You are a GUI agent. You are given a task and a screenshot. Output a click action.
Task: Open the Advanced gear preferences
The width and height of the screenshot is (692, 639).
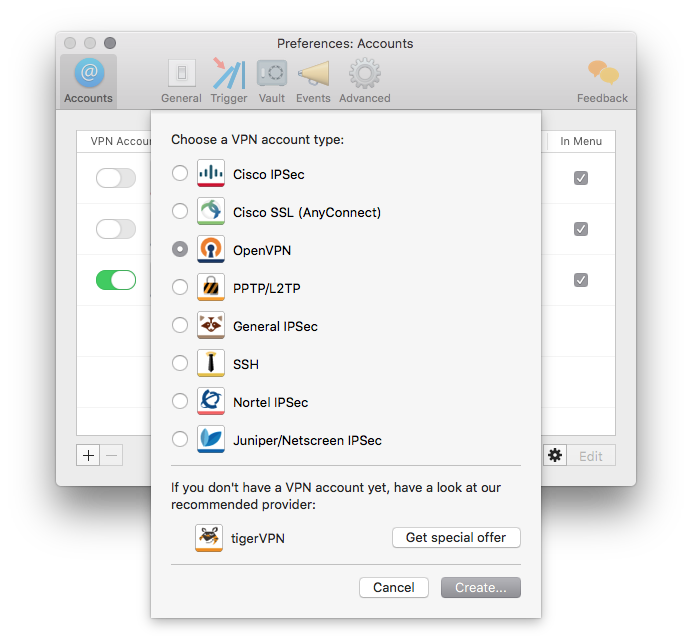(x=364, y=80)
